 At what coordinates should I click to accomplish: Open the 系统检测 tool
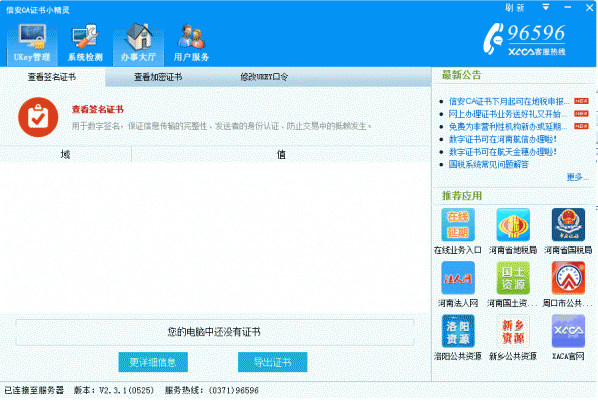pos(85,44)
